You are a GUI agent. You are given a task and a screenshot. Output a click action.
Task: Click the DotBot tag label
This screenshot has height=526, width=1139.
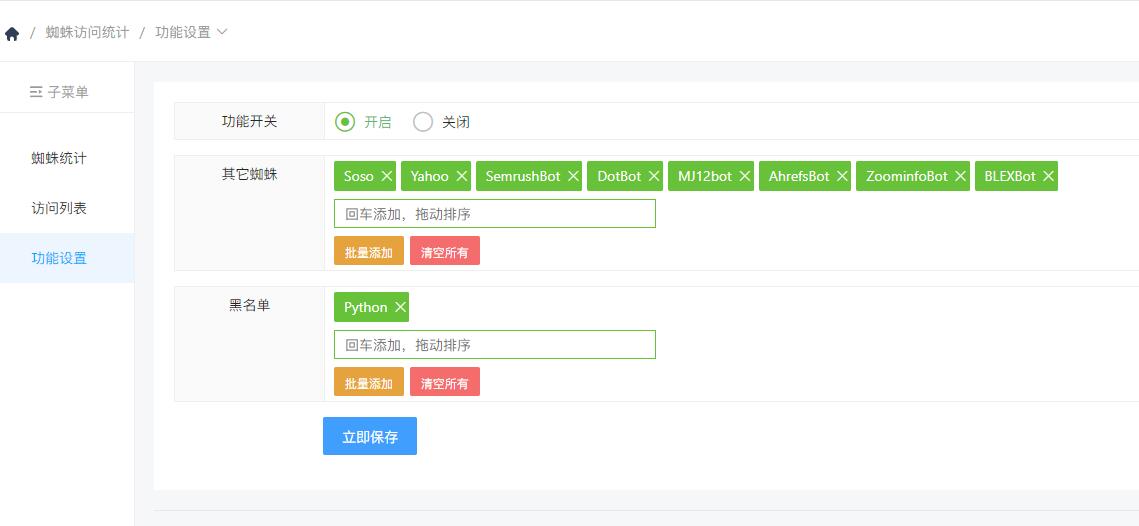pos(619,177)
